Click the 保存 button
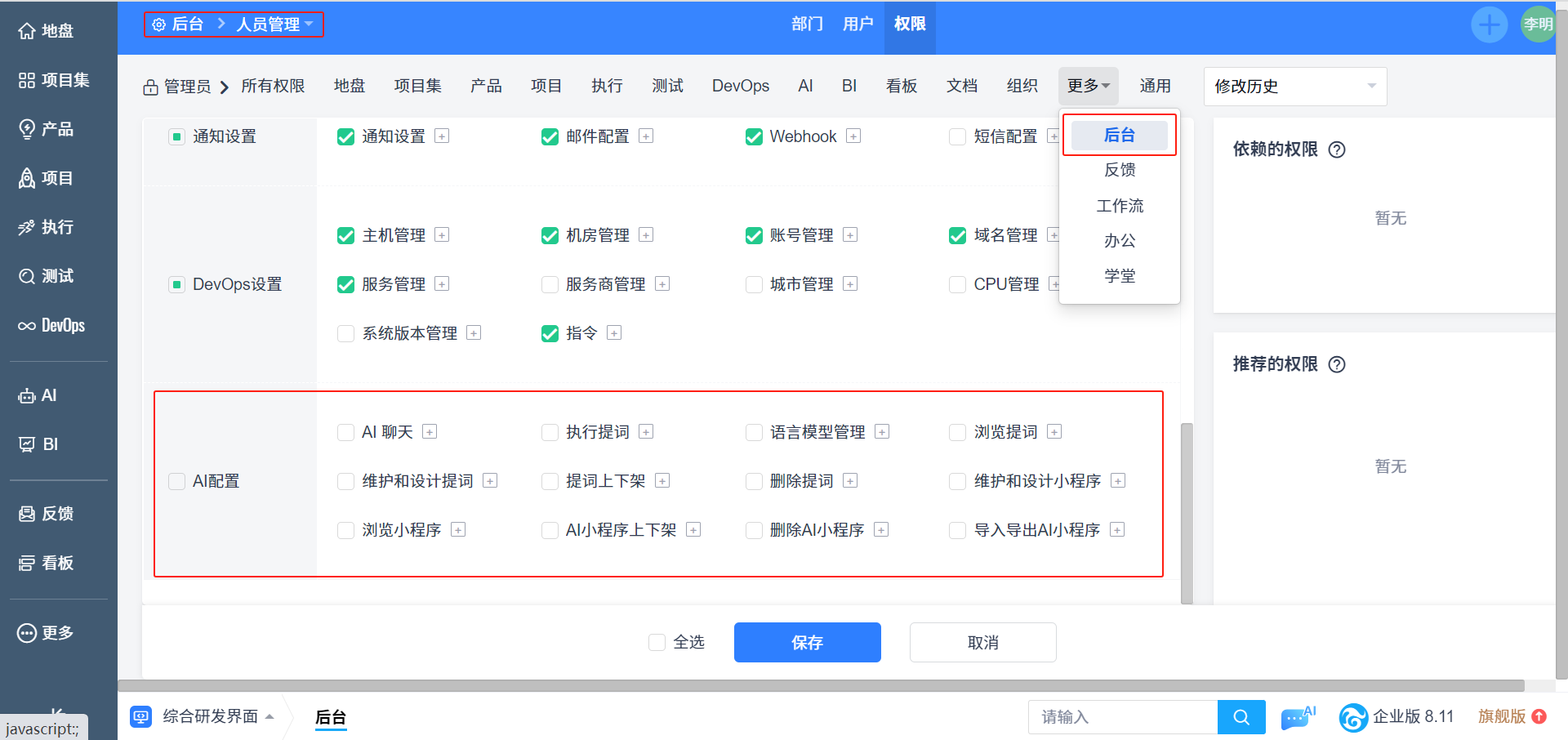The width and height of the screenshot is (1568, 740). point(807,643)
